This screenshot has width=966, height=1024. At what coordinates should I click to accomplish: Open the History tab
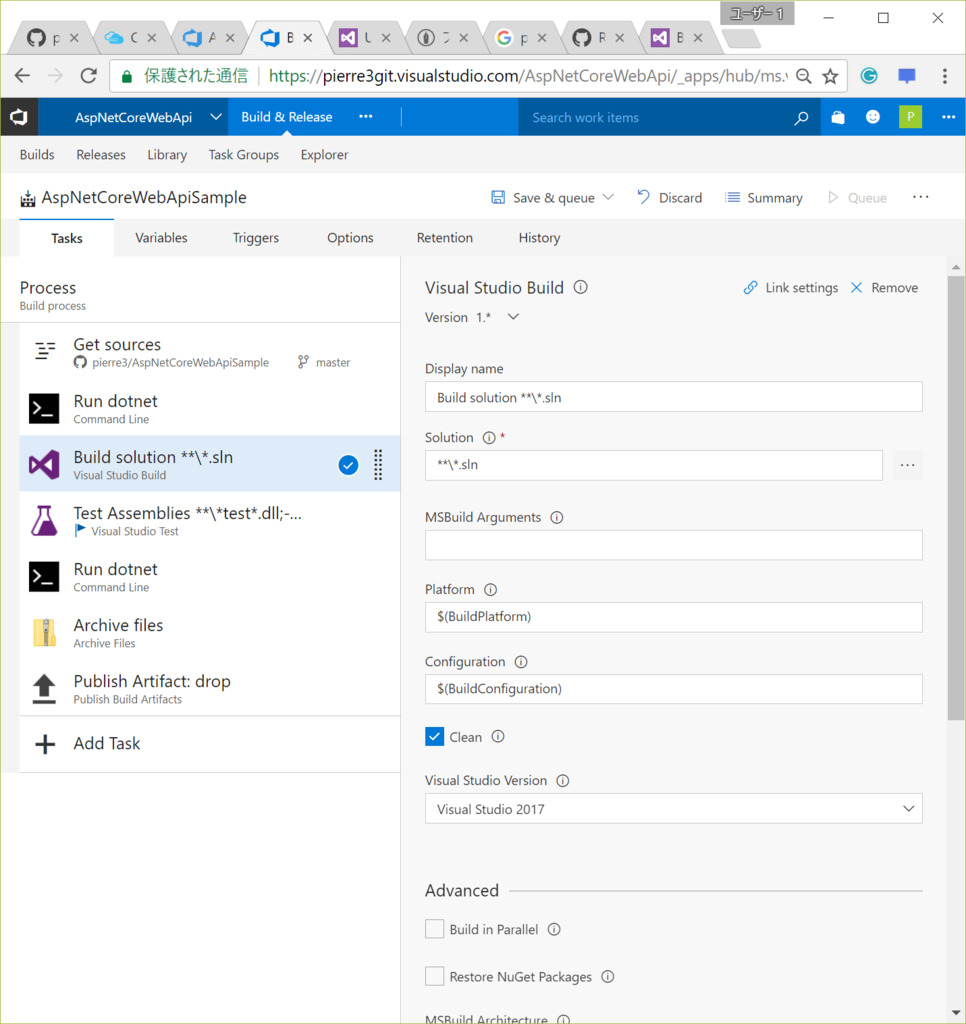click(539, 238)
